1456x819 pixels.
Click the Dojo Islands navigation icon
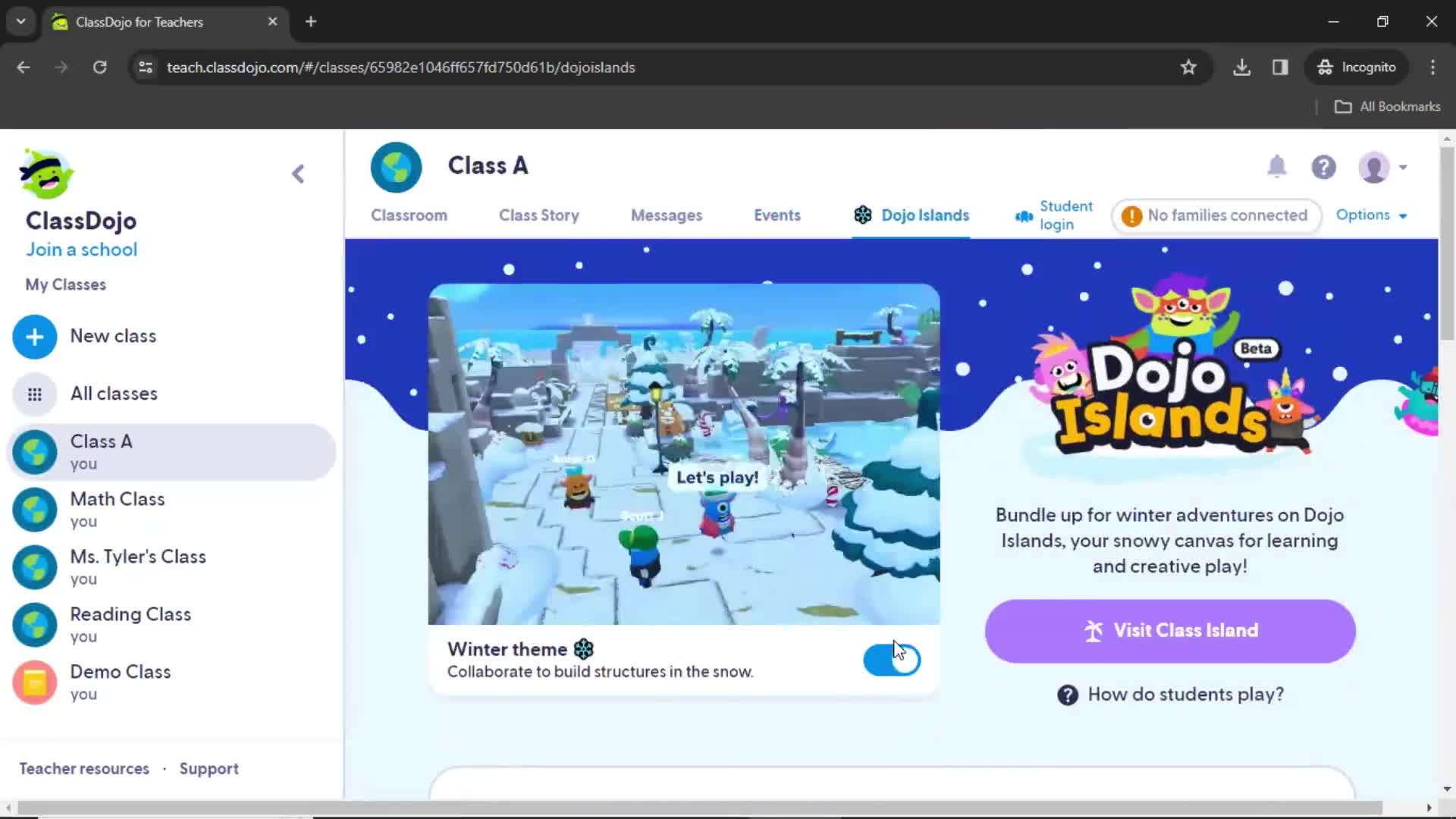862,214
